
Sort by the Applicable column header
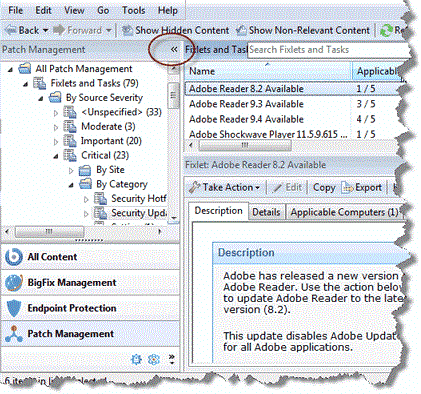[x=377, y=71]
